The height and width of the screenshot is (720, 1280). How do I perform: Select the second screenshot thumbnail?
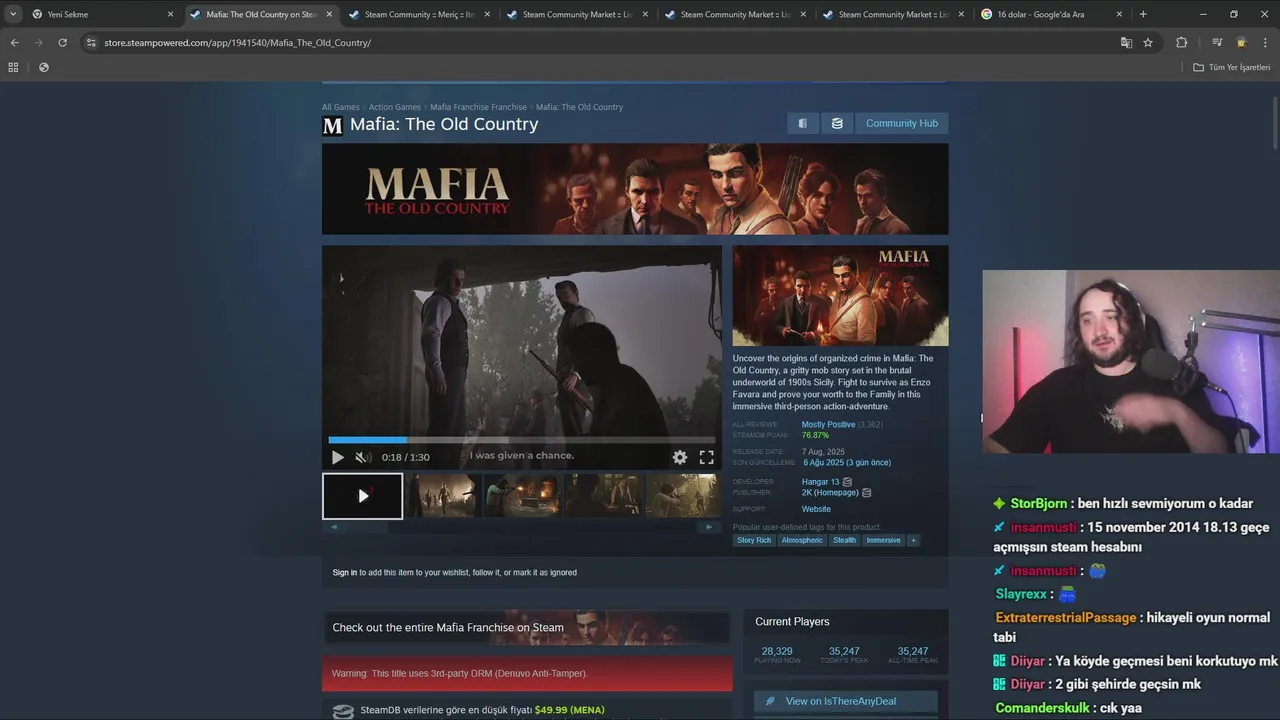[441, 496]
